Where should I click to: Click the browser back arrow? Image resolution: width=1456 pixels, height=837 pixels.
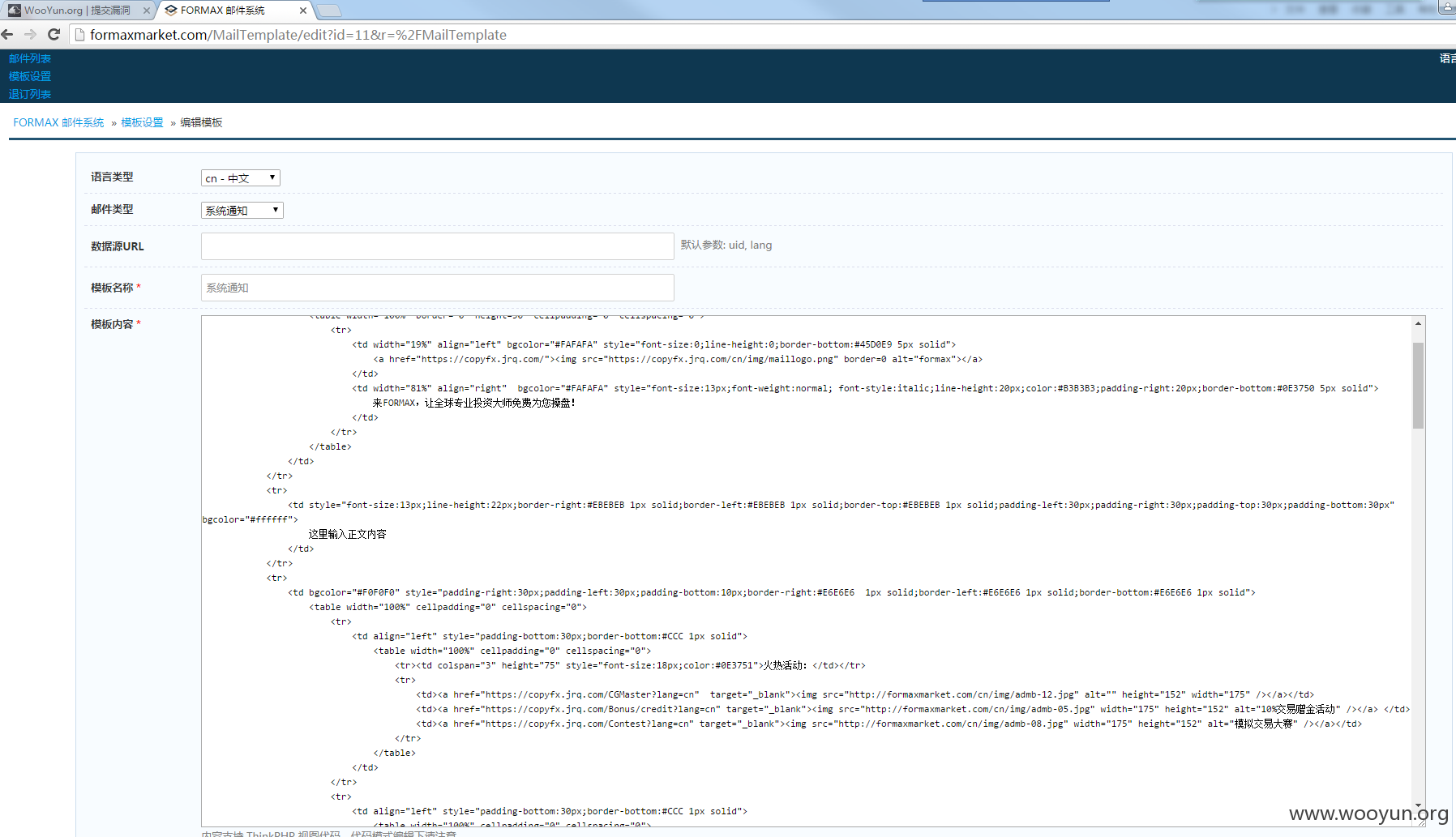7,34
